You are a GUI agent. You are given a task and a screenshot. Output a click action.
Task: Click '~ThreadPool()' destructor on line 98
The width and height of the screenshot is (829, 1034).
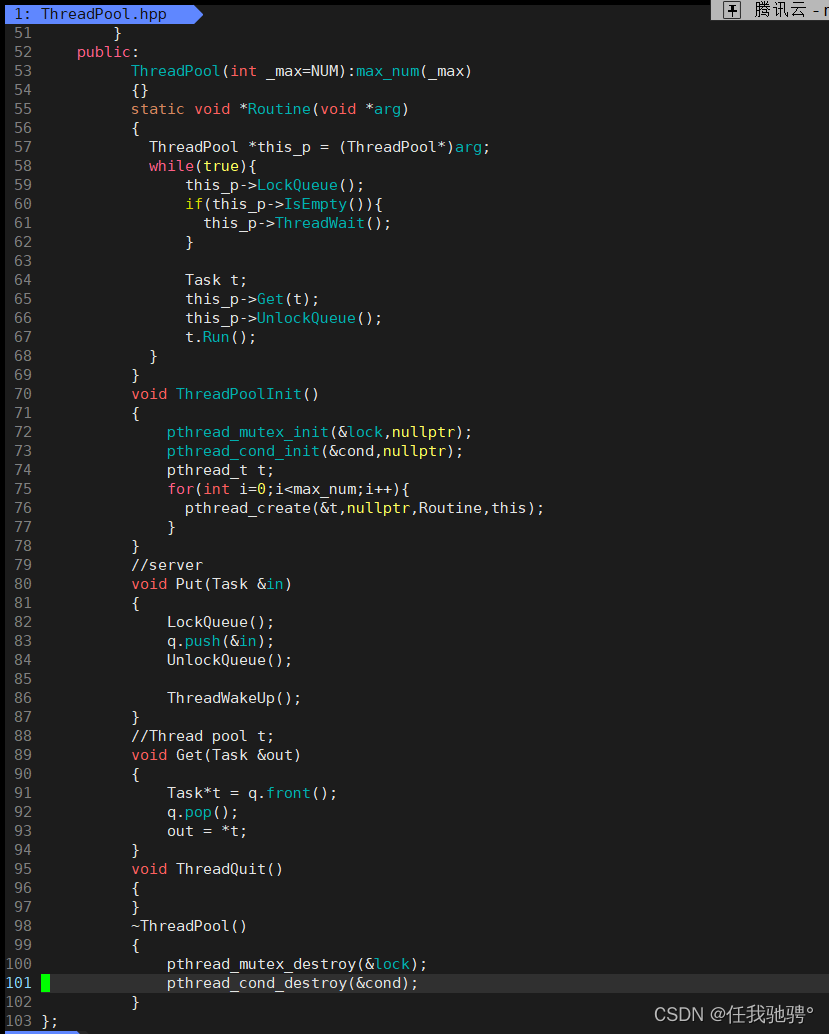pos(189,927)
